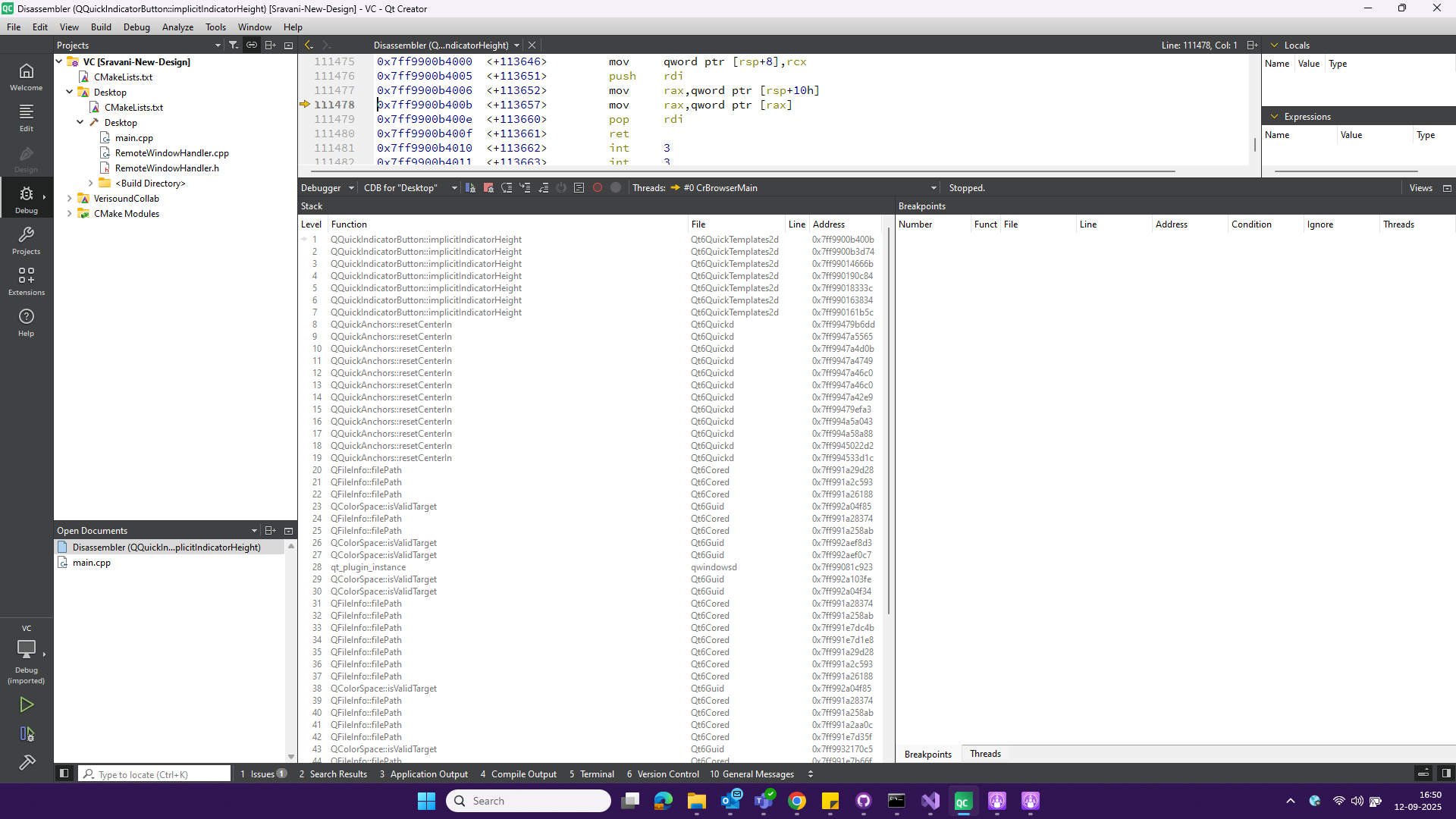Click the Stop Debugger toolbar icon
The height and width of the screenshot is (819, 1456).
[488, 188]
